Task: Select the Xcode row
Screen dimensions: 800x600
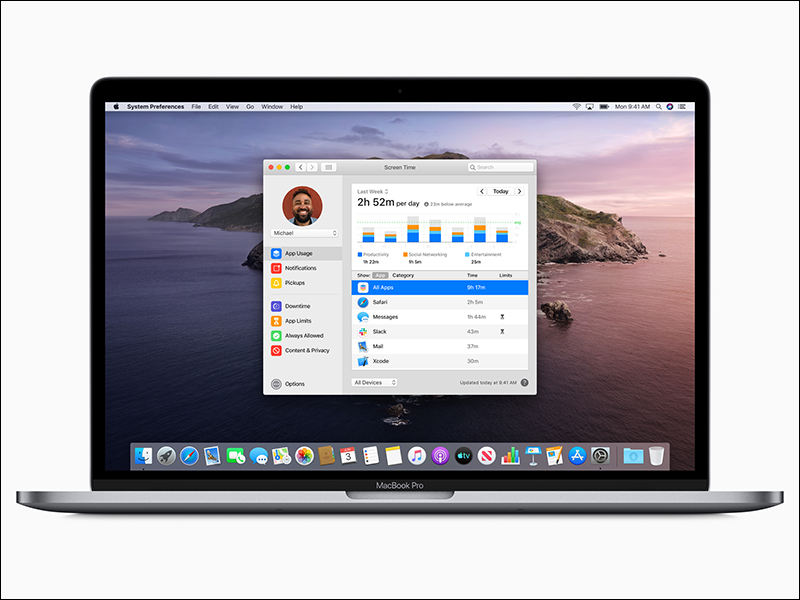Action: pyautogui.click(x=440, y=361)
